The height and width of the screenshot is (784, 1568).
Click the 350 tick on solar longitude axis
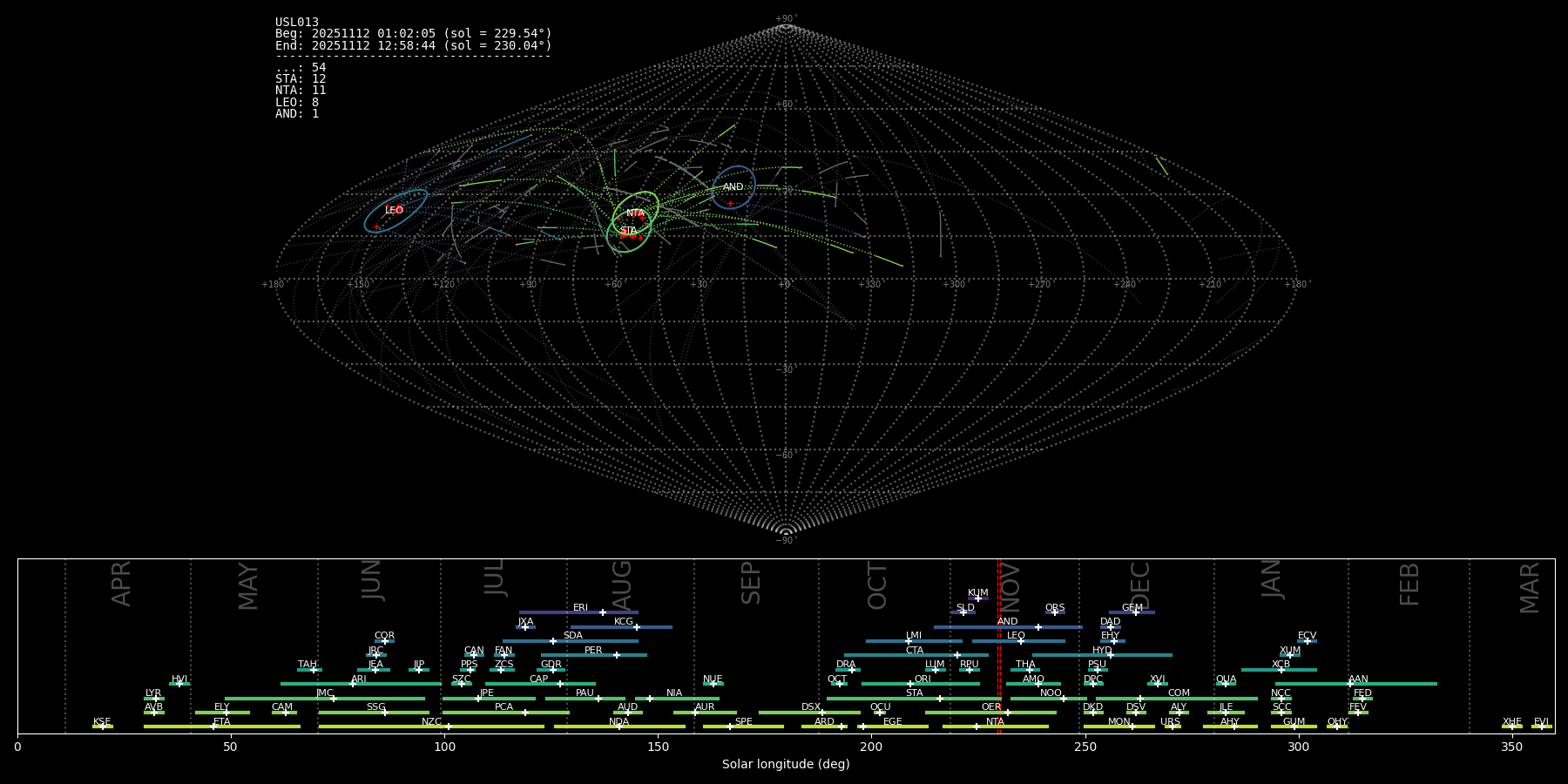[1511, 747]
